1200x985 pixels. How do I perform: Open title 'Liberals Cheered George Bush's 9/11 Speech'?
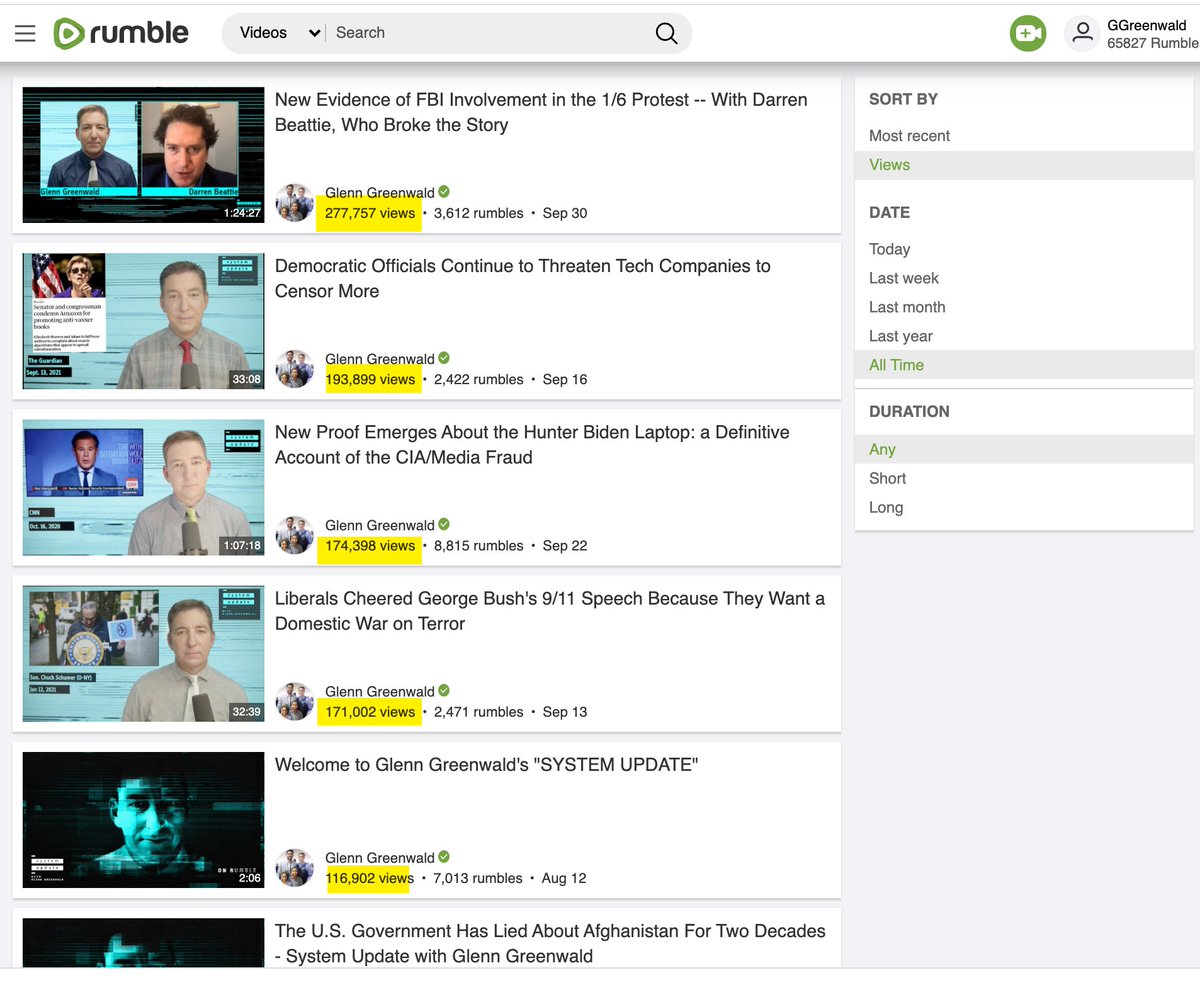(x=550, y=611)
